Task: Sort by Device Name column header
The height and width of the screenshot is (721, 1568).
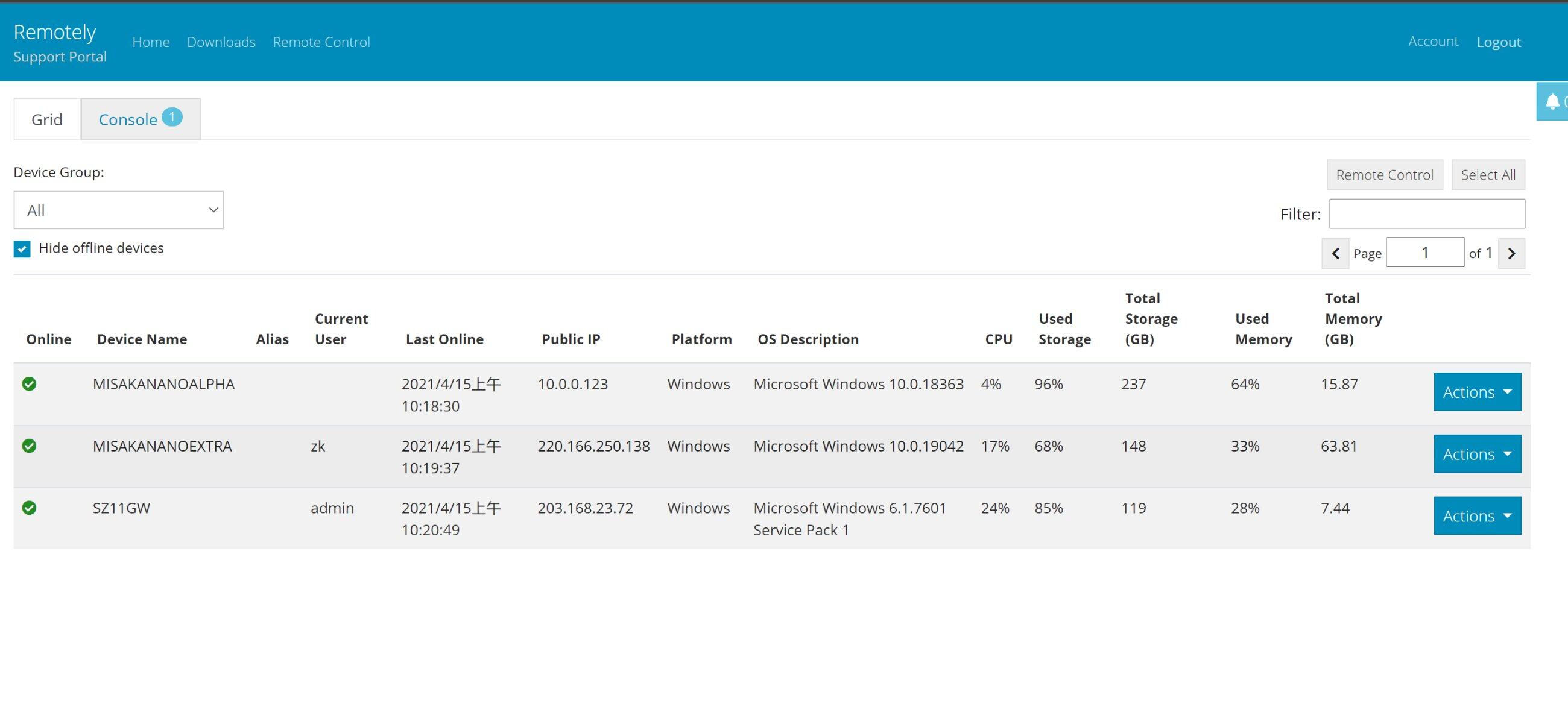Action: click(x=142, y=339)
